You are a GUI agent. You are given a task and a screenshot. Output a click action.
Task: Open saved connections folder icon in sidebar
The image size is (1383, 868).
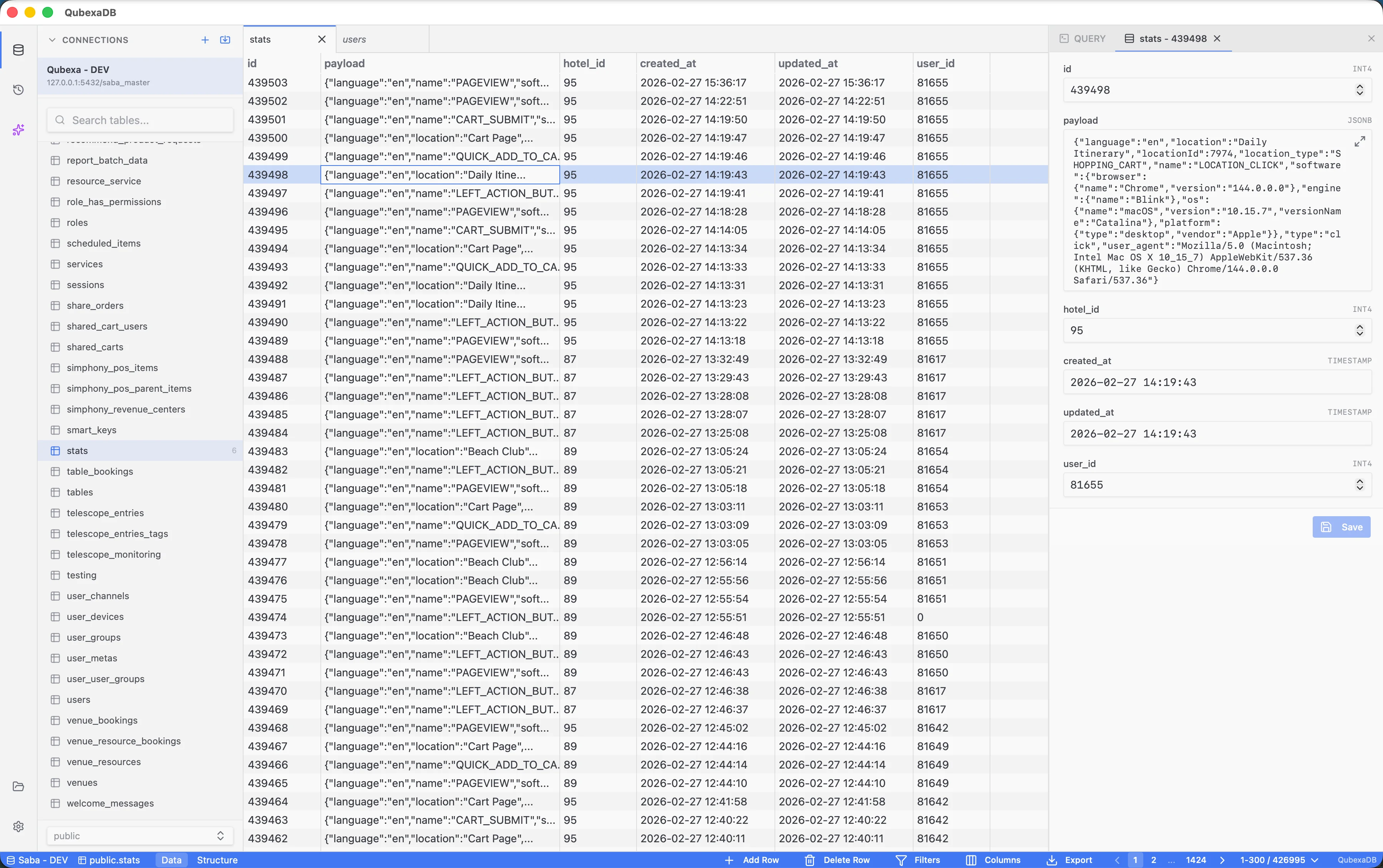pos(18,787)
